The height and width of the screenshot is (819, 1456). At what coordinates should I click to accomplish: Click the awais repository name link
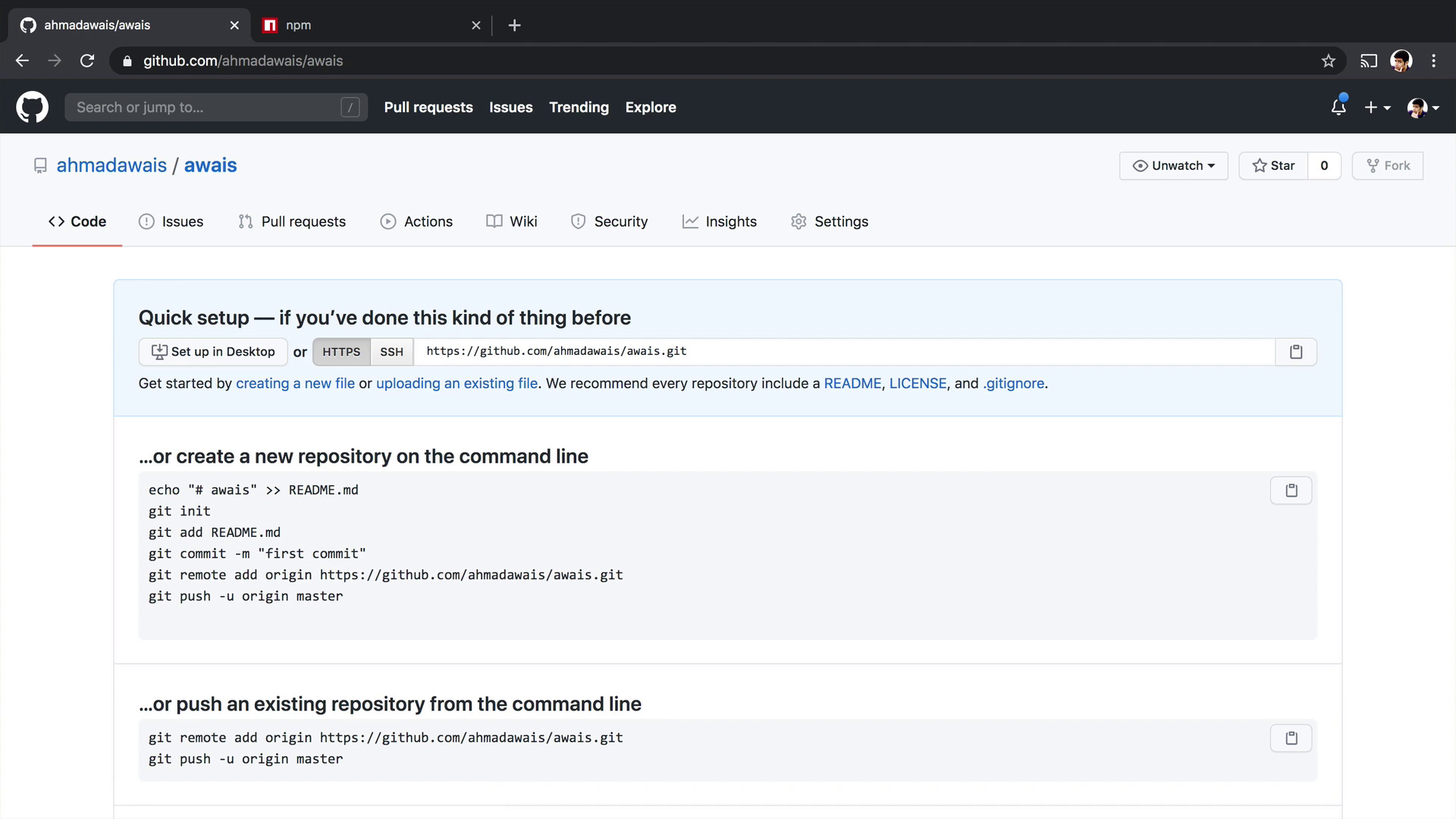click(x=210, y=165)
